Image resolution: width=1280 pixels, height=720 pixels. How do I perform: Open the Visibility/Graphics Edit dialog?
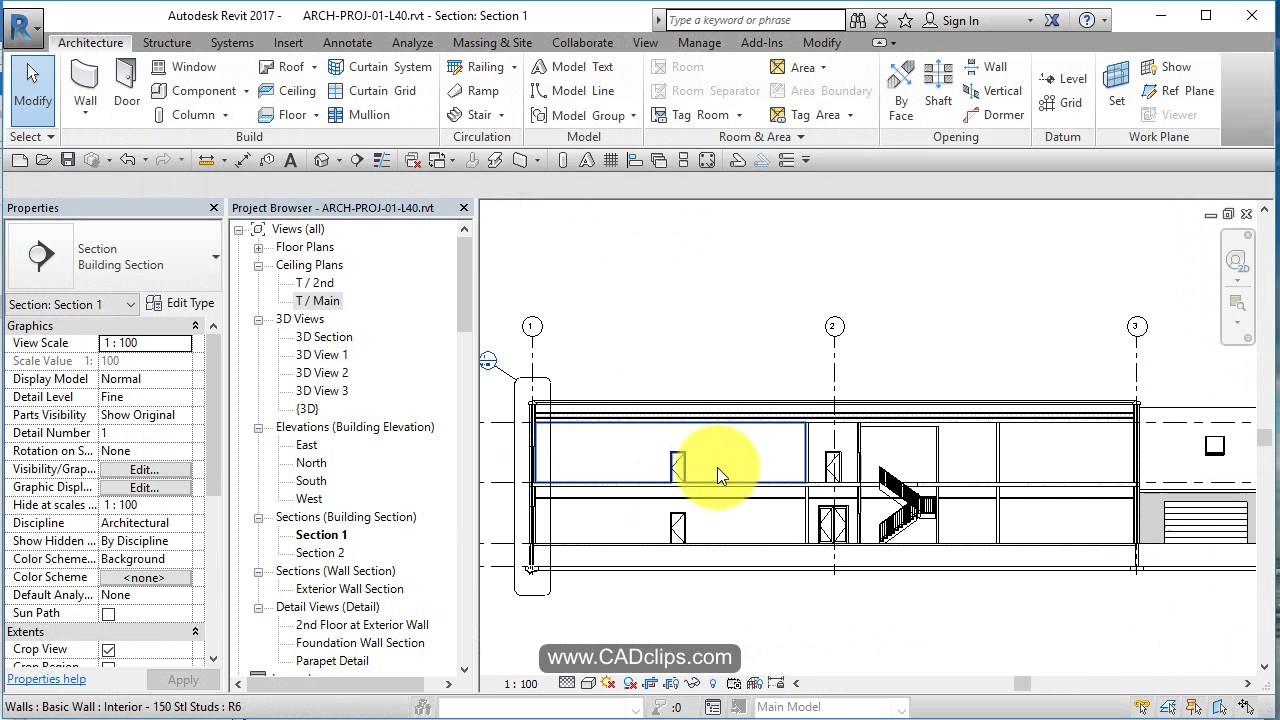(x=144, y=469)
